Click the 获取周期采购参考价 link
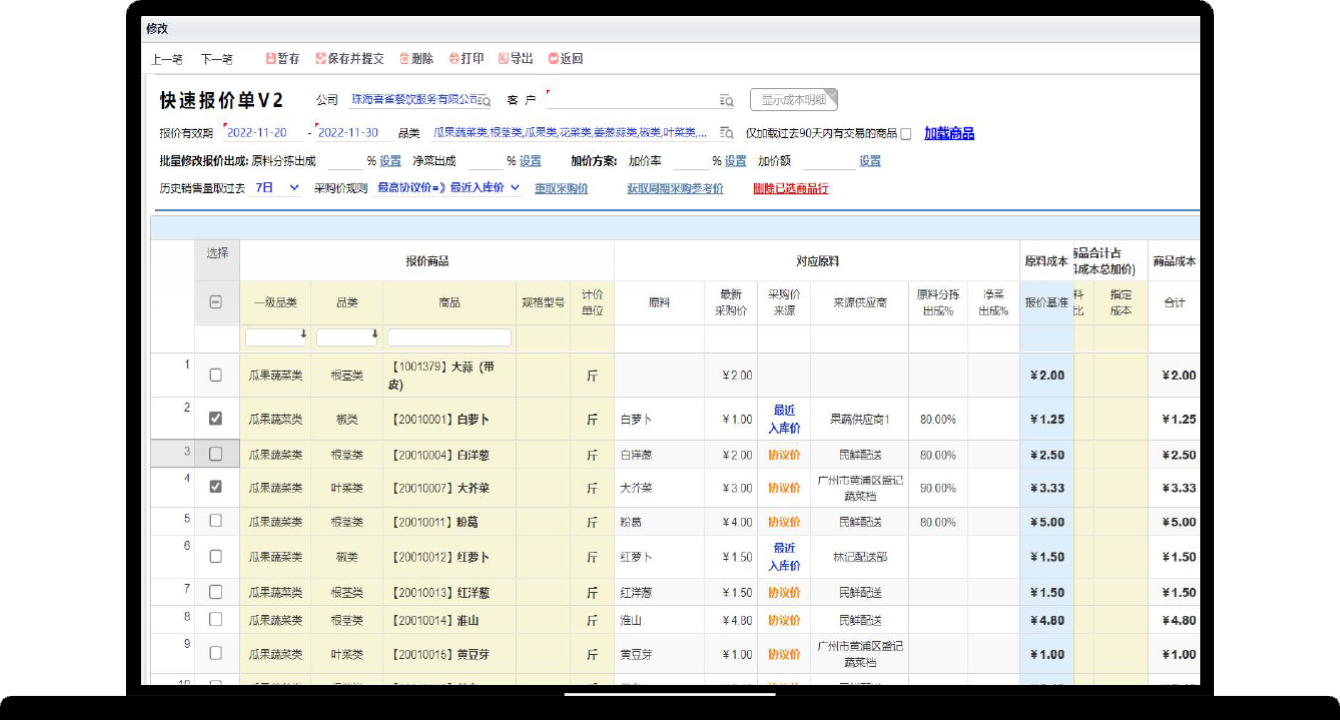The image size is (1340, 720). click(675, 188)
